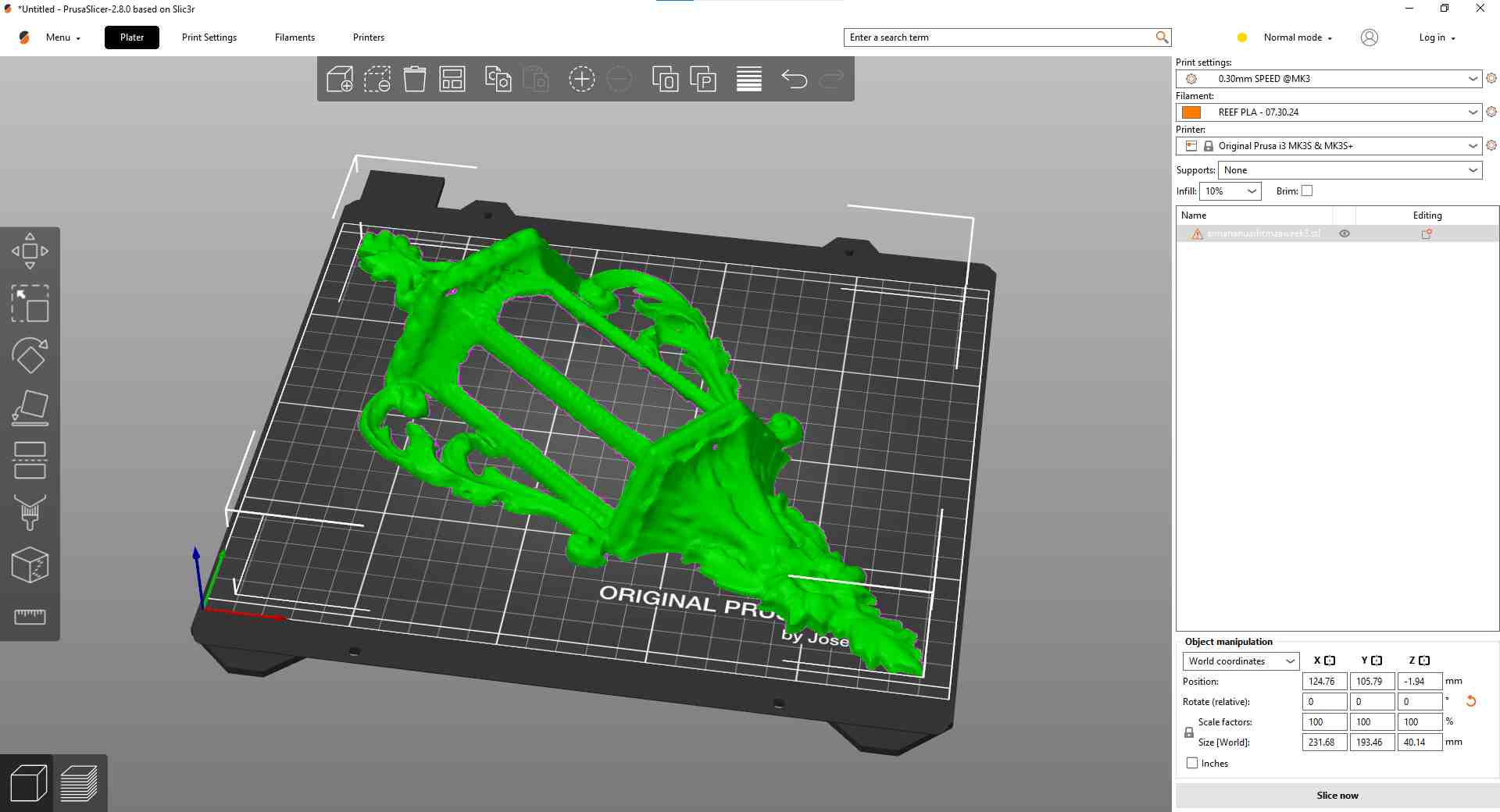
Task: Enable the Brim checkbox
Action: (1307, 191)
